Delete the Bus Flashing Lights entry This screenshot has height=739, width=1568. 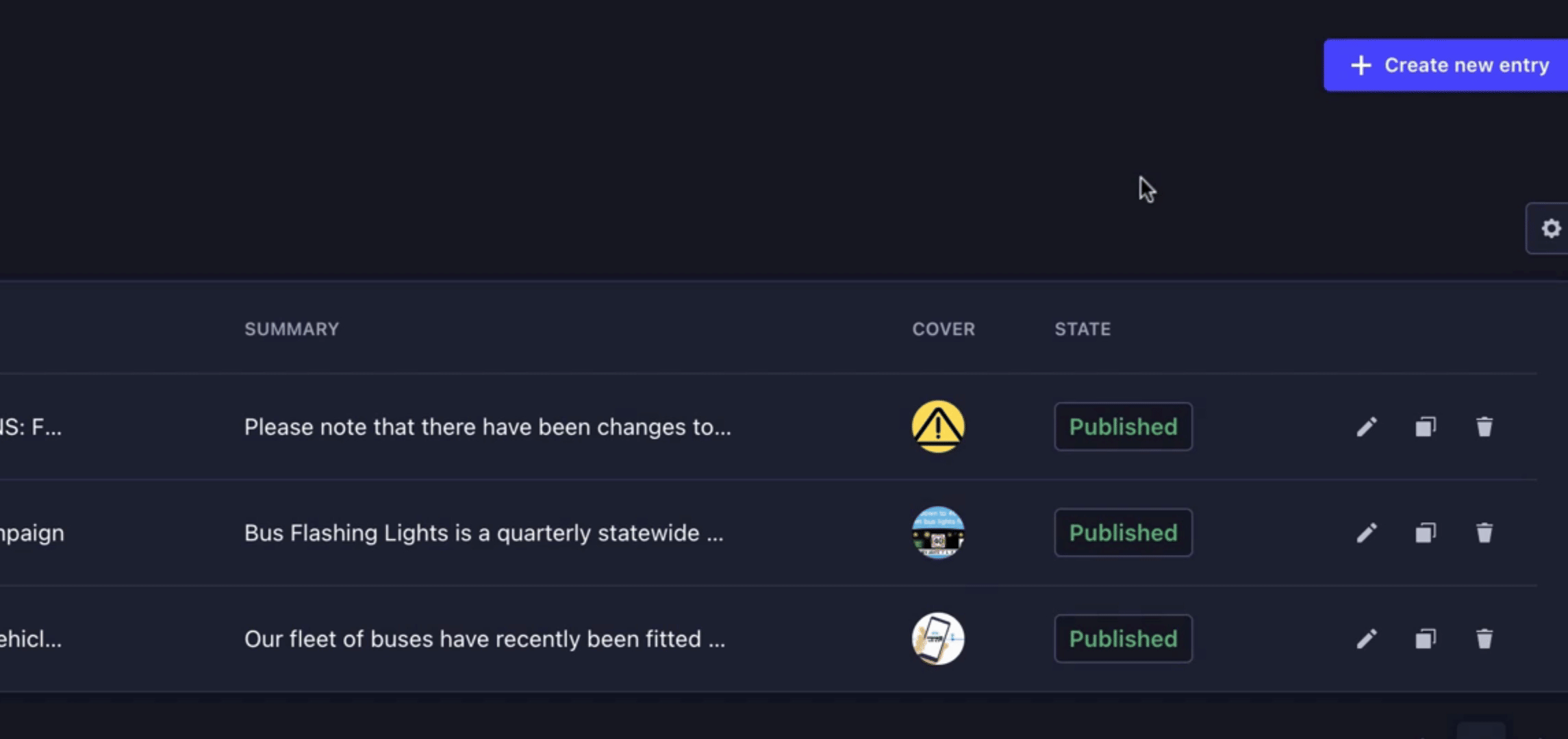pos(1484,533)
